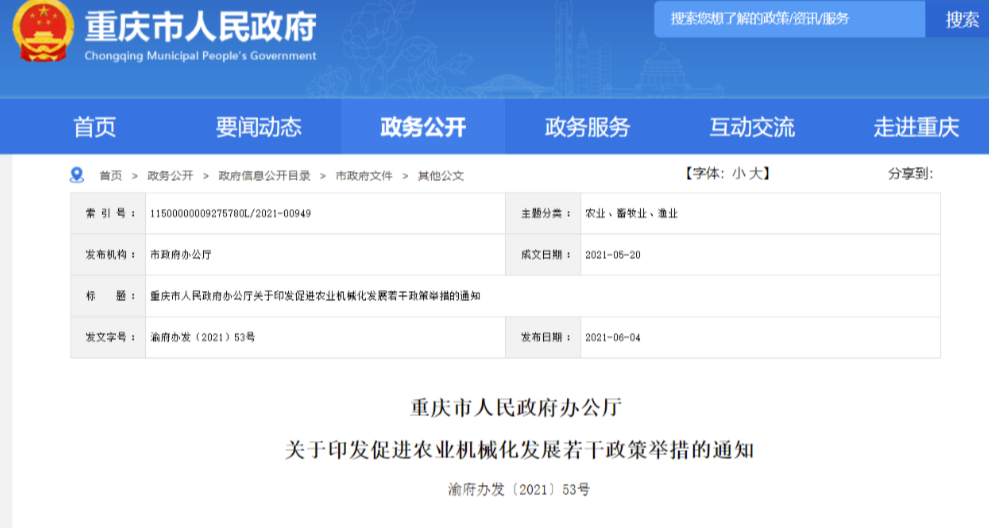Click the written date 2021-05-20
Image resolution: width=989 pixels, height=528 pixels.
pyautogui.click(x=612, y=255)
